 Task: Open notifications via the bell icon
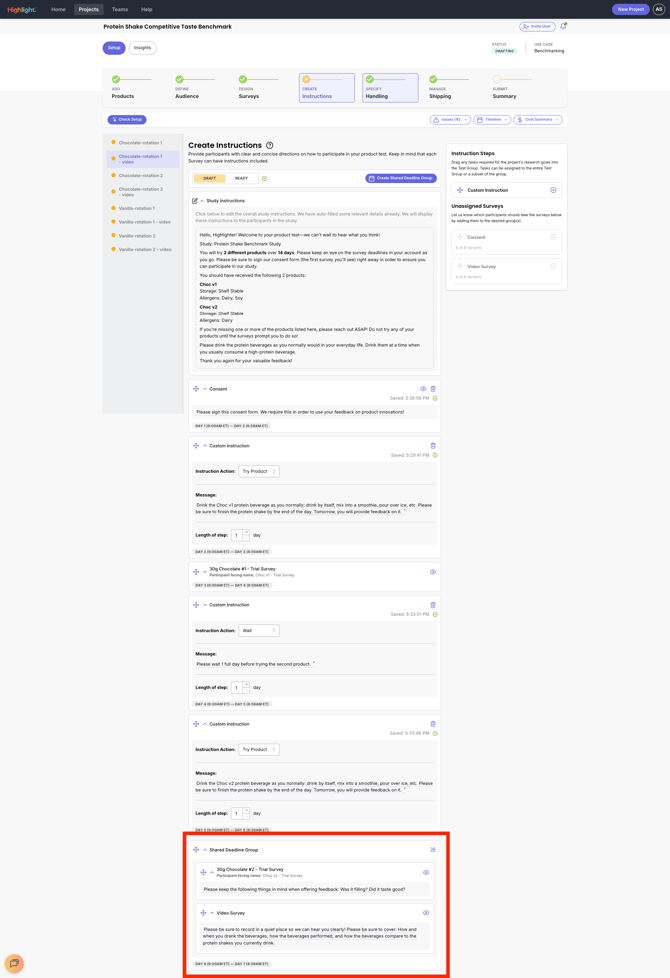click(564, 26)
